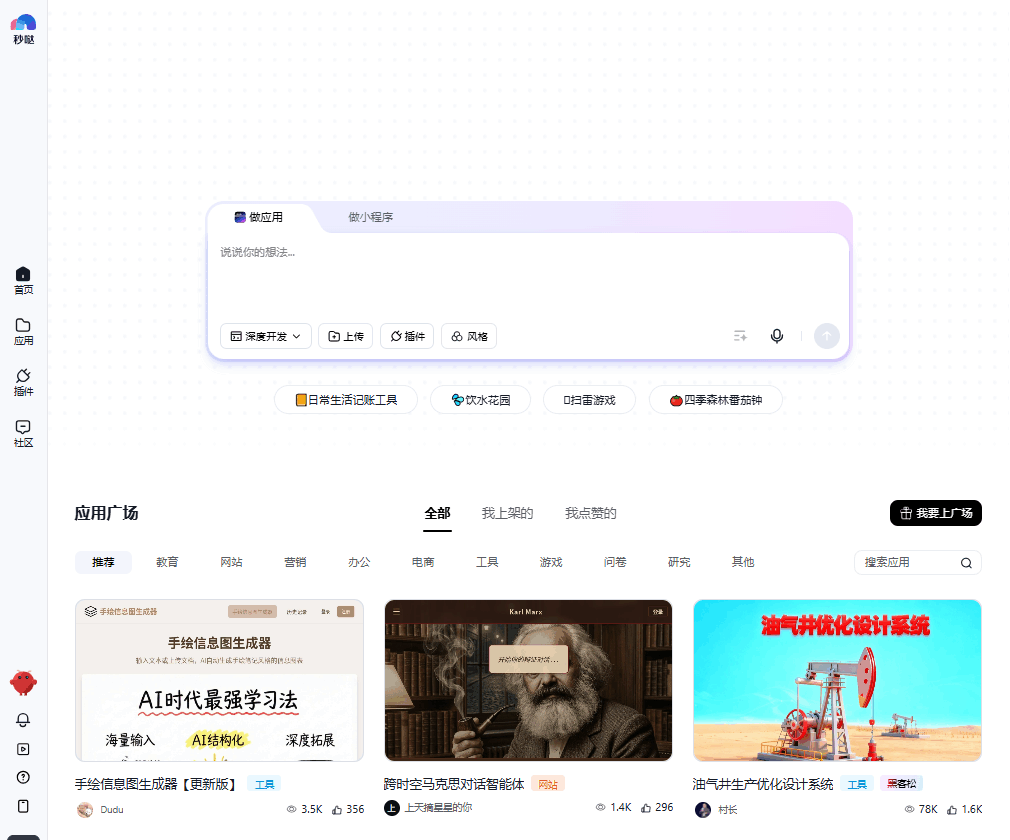Viewport: 1010px width, 840px height.
Task: Open the help question-mark icon
Action: (x=23, y=778)
